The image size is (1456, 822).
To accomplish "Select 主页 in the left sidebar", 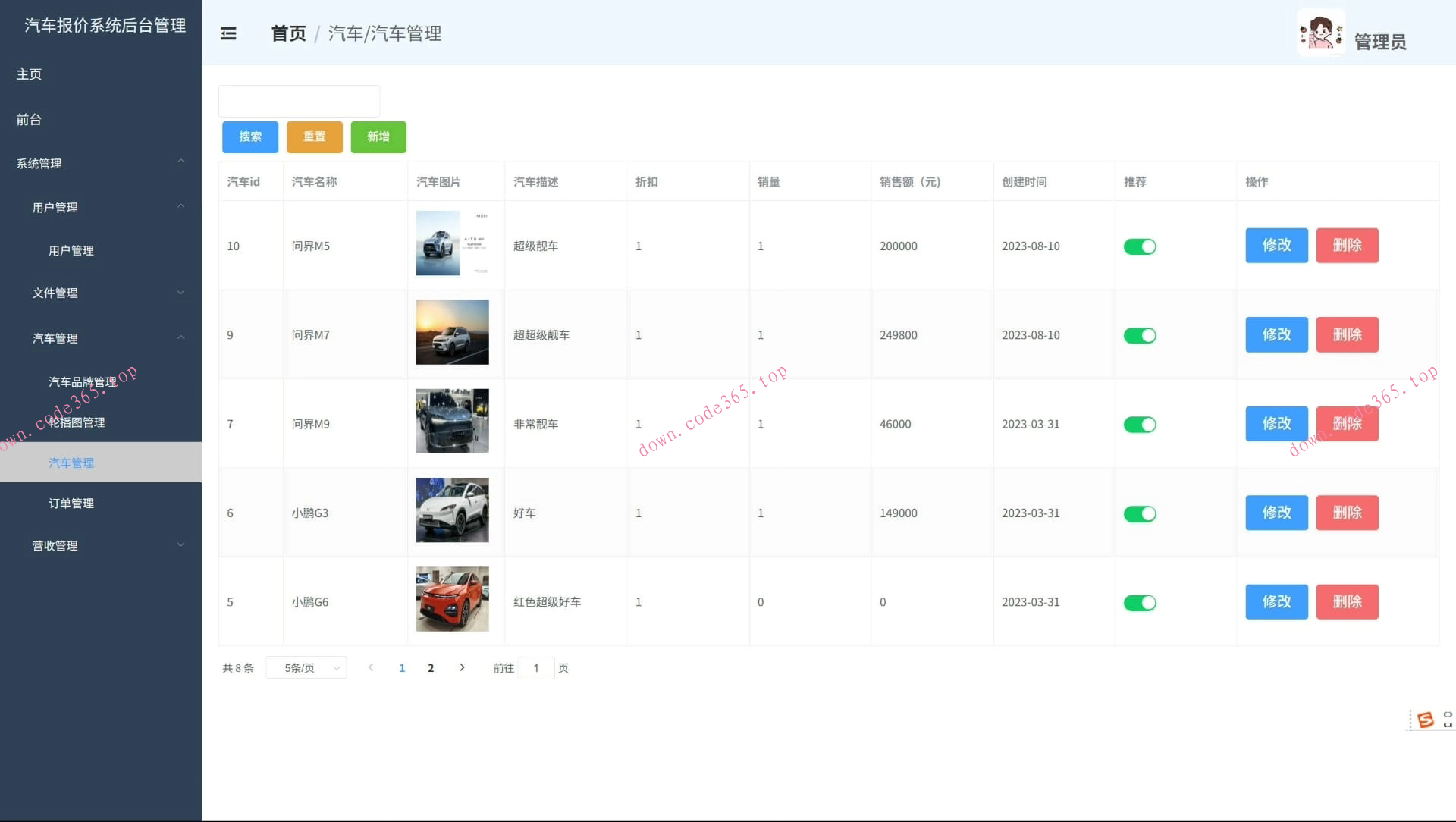I will (x=30, y=74).
